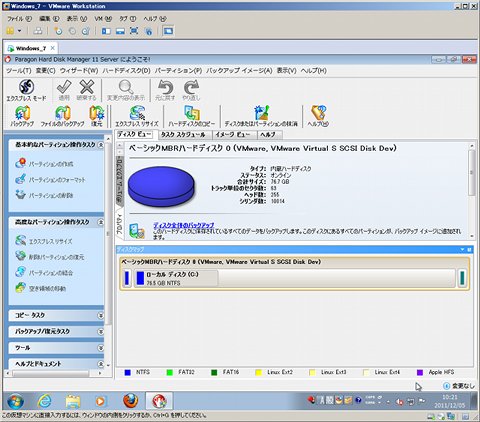
Task: Click パーティションの削除 in the sidebar
Action: click(x=51, y=195)
